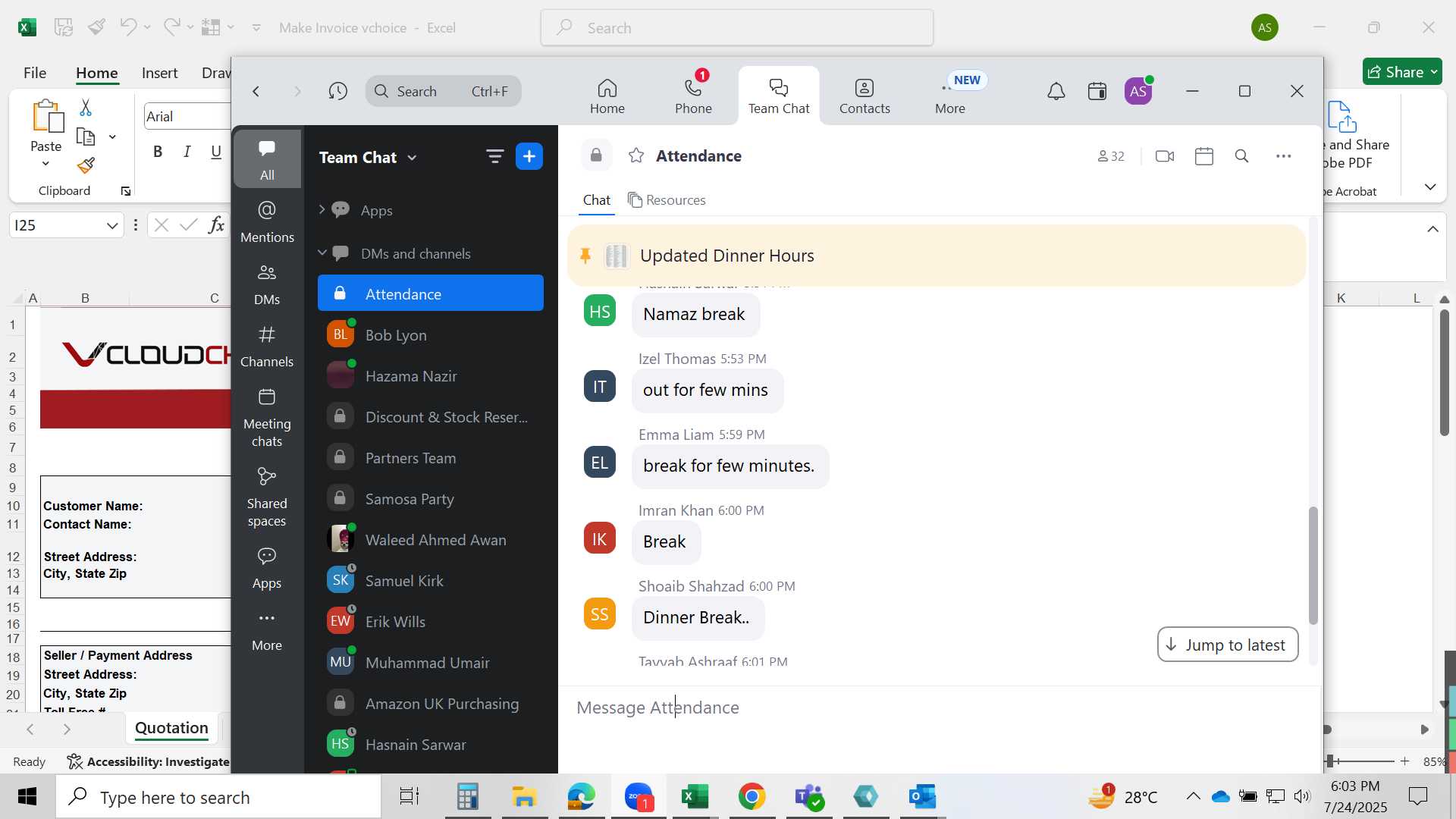
Task: Switch to Team Chat tab
Action: 779,96
